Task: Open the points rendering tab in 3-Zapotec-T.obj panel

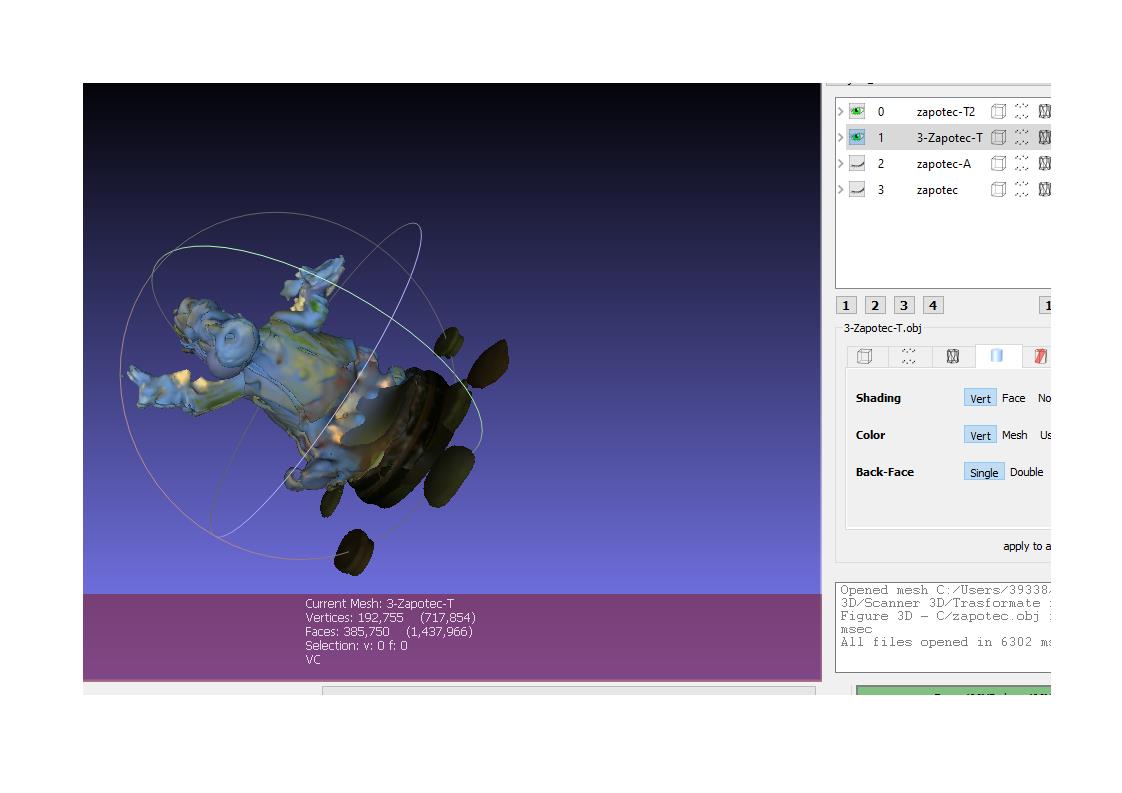Action: tap(909, 356)
